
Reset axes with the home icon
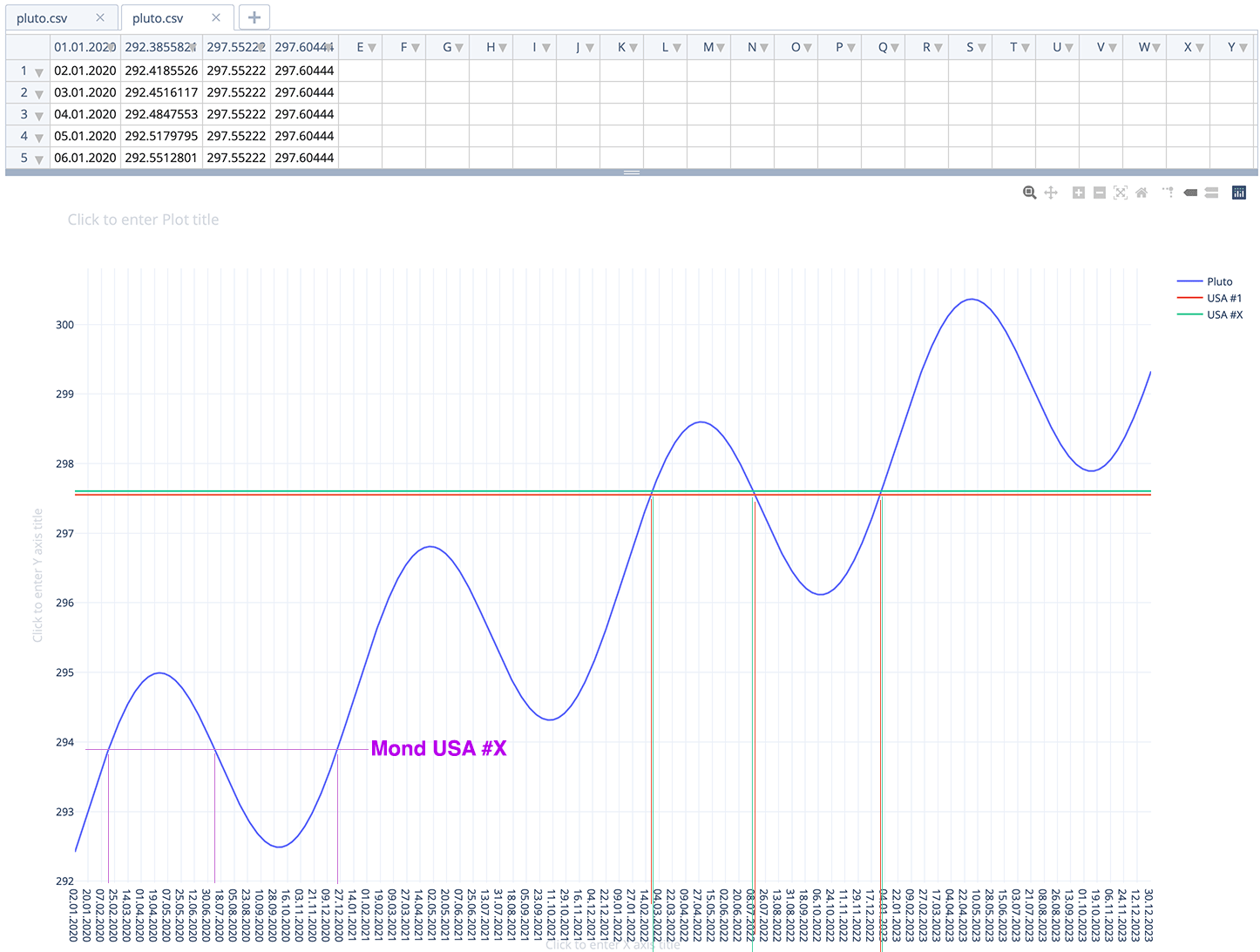(1141, 192)
